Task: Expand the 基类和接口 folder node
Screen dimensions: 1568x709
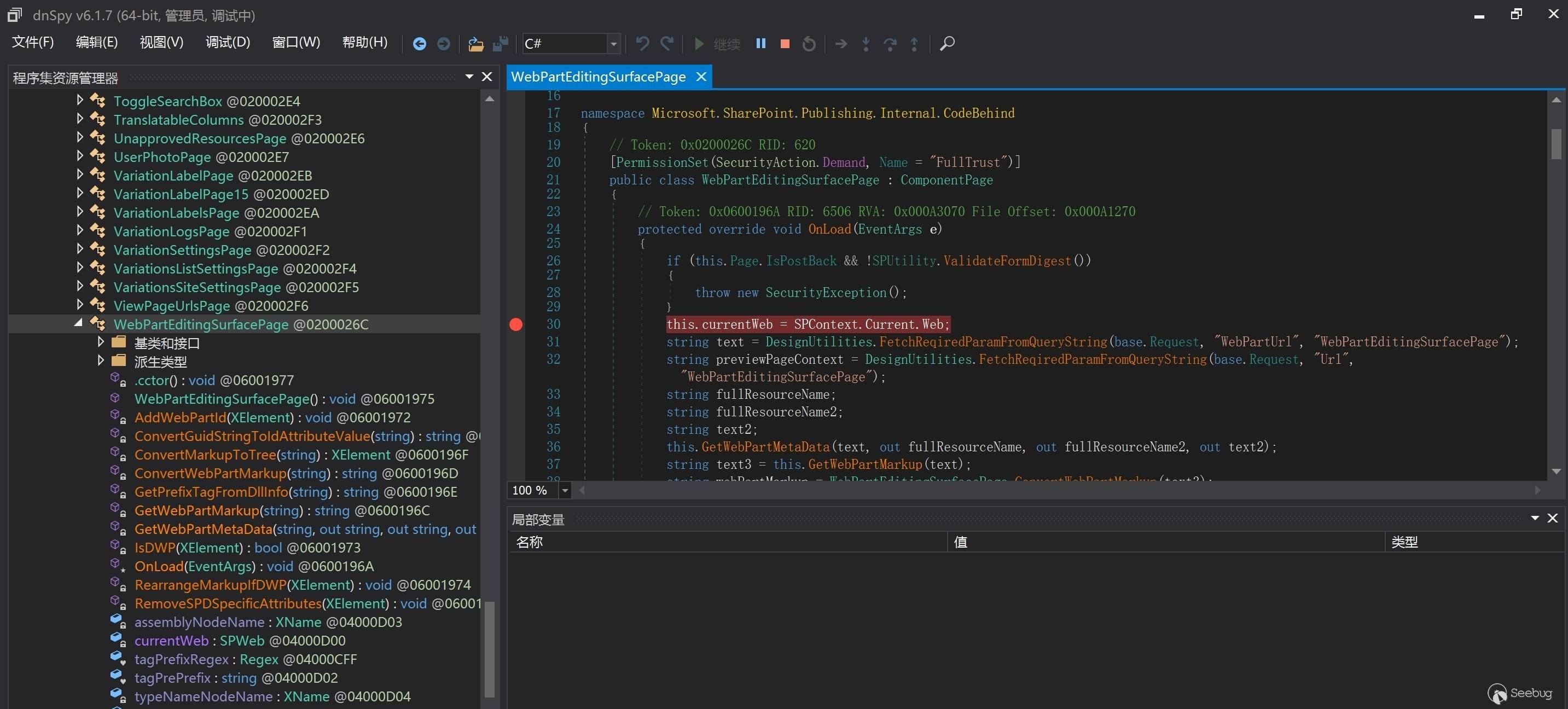Action: pos(101,342)
